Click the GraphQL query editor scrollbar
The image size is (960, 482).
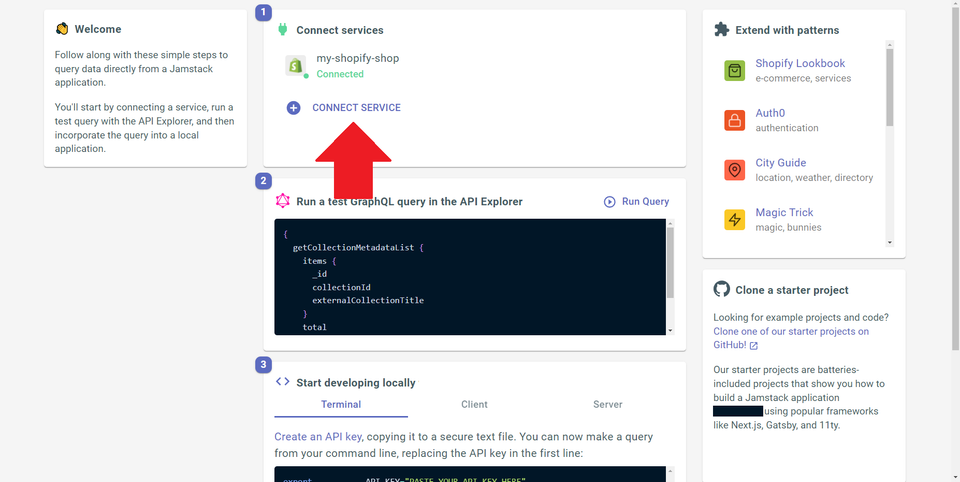(670, 260)
